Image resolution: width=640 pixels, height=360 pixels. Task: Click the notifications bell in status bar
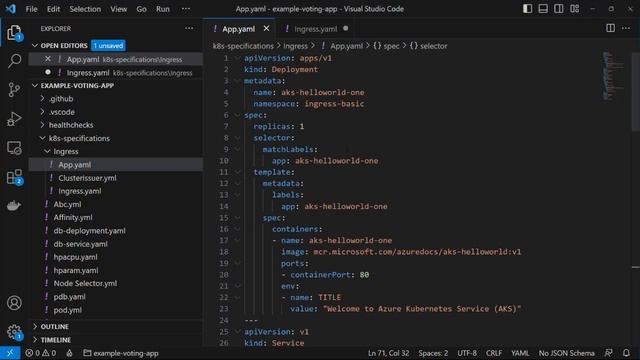(626, 353)
